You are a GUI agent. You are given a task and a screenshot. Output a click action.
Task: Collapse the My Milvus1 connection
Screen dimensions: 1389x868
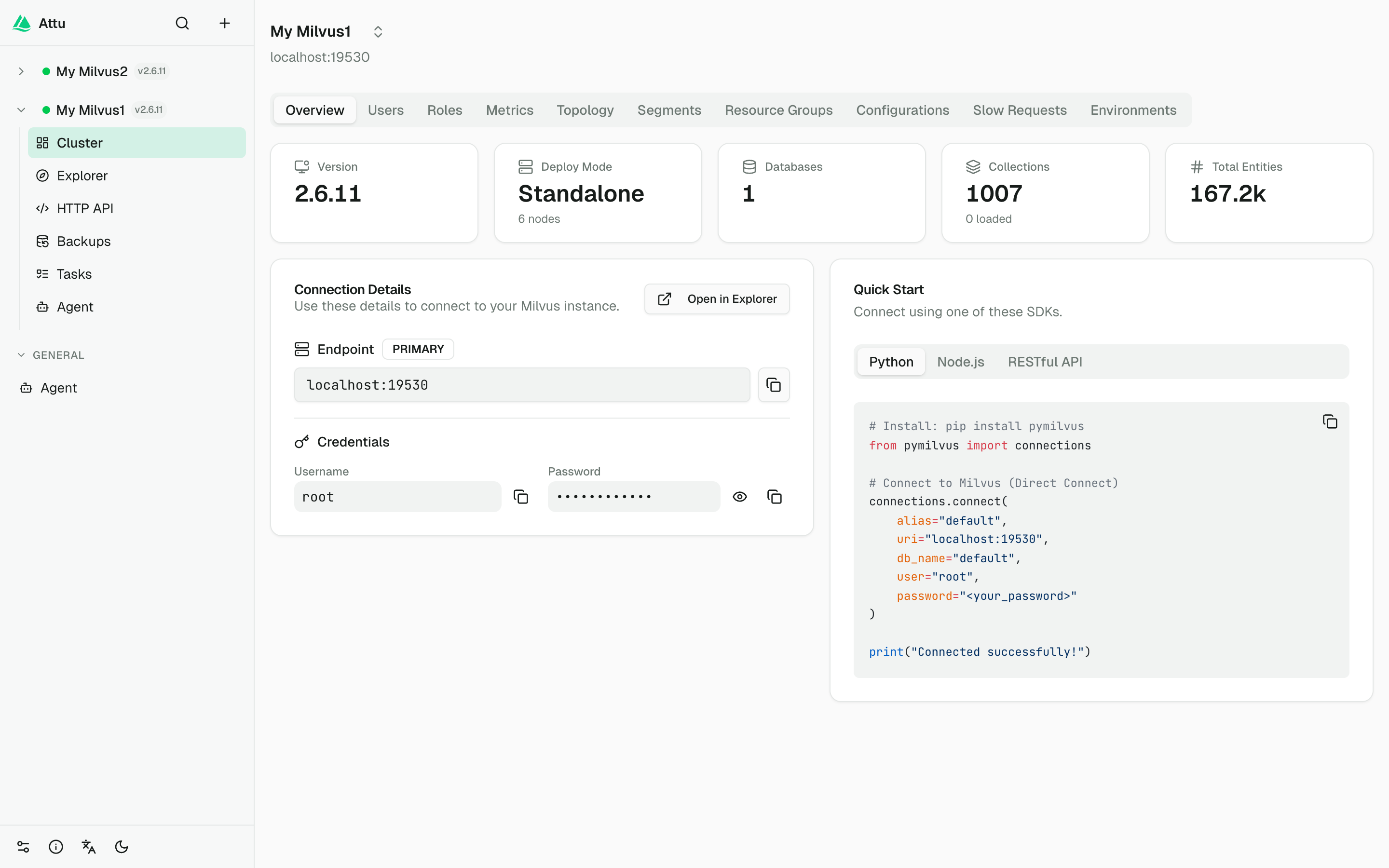pos(21,109)
